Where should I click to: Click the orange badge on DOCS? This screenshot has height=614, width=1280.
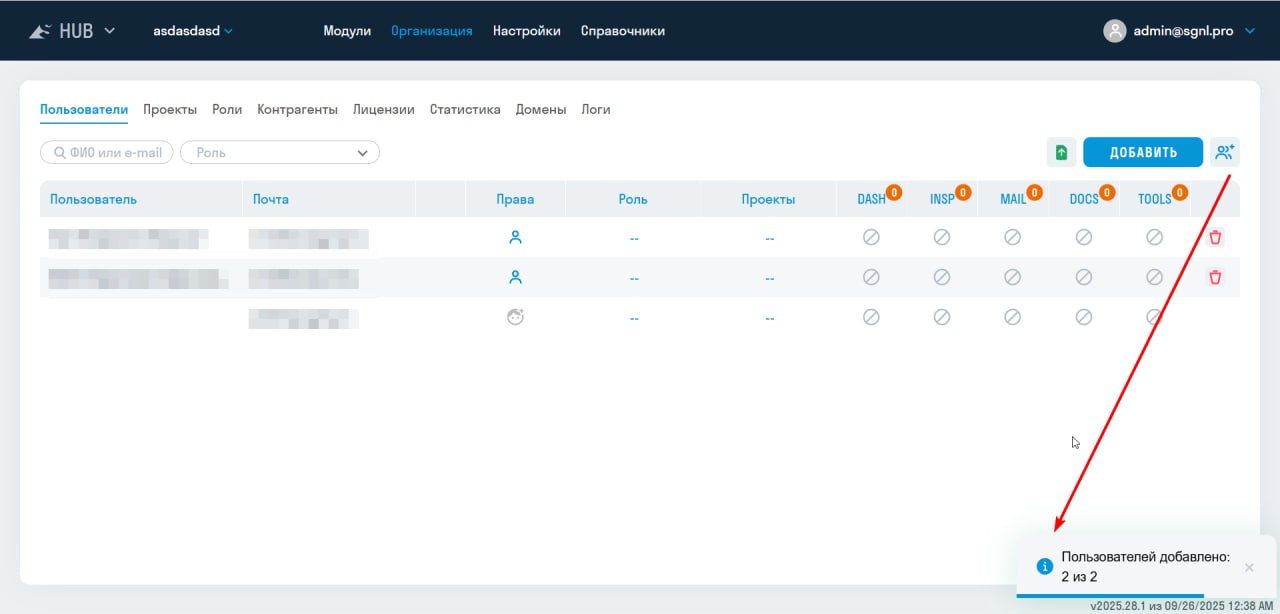pyautogui.click(x=1106, y=192)
